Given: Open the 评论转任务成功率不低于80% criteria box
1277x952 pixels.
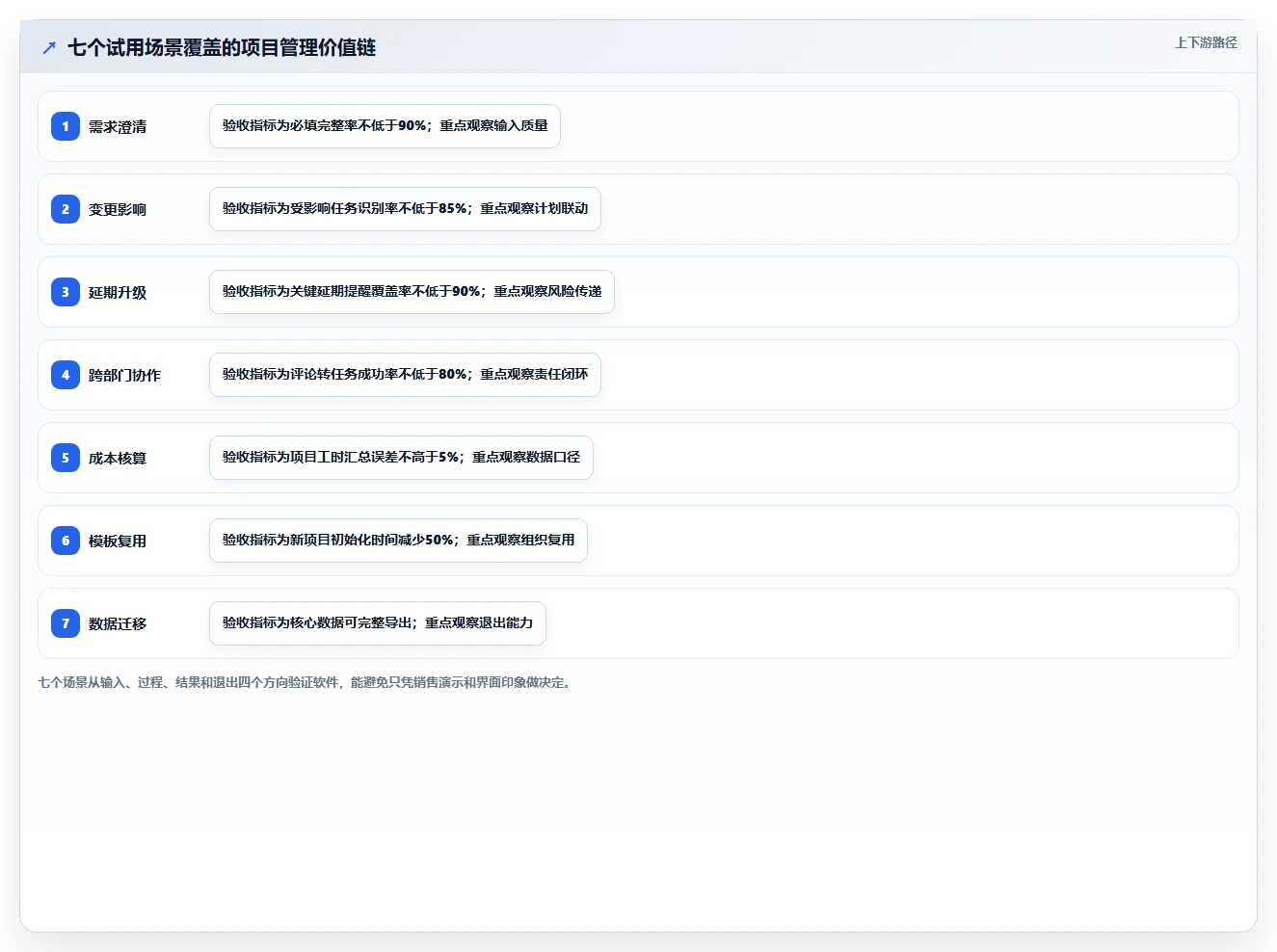Looking at the screenshot, I should 405,375.
